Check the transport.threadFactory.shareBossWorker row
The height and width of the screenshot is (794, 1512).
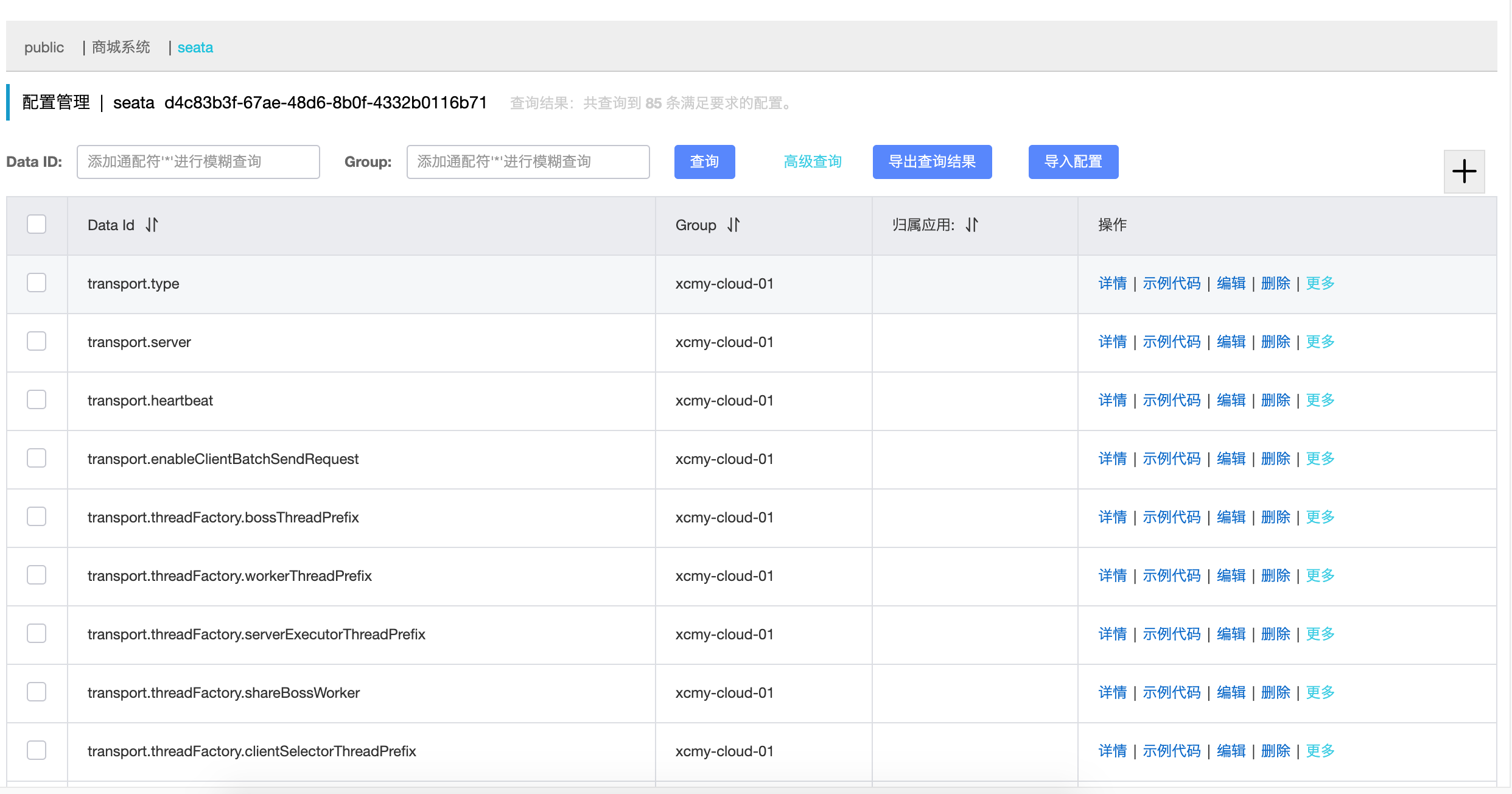(x=37, y=692)
